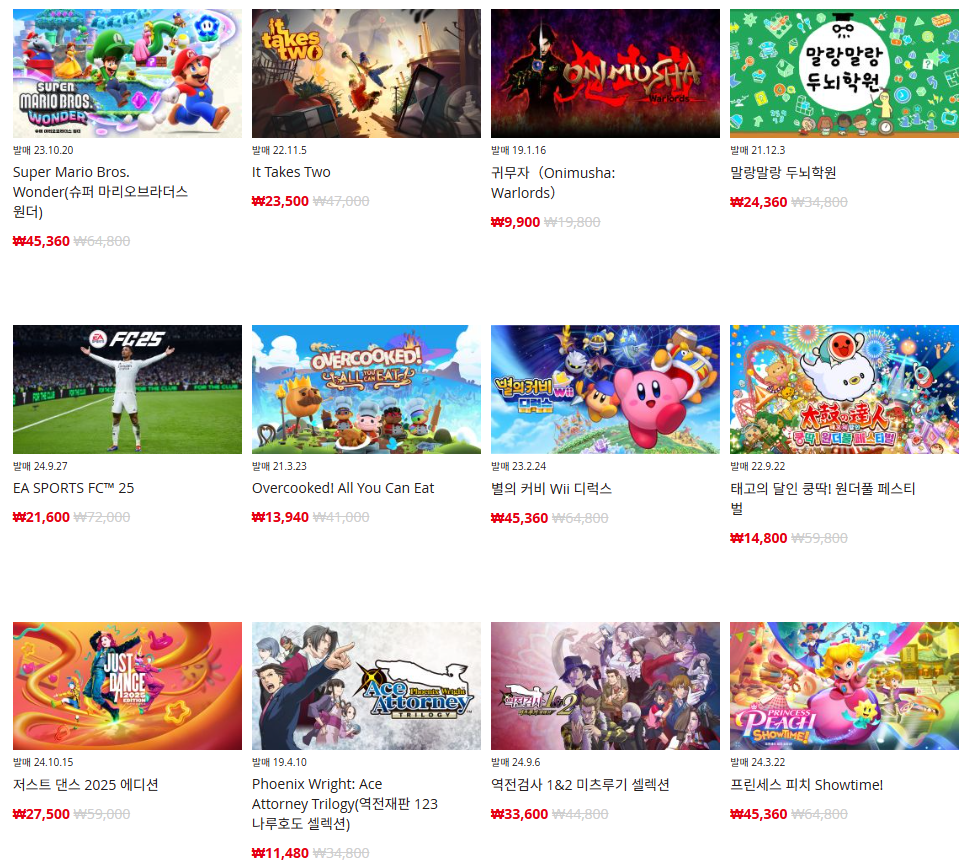Click the It Takes Two title link
This screenshot has height=868, width=974.
pos(291,172)
